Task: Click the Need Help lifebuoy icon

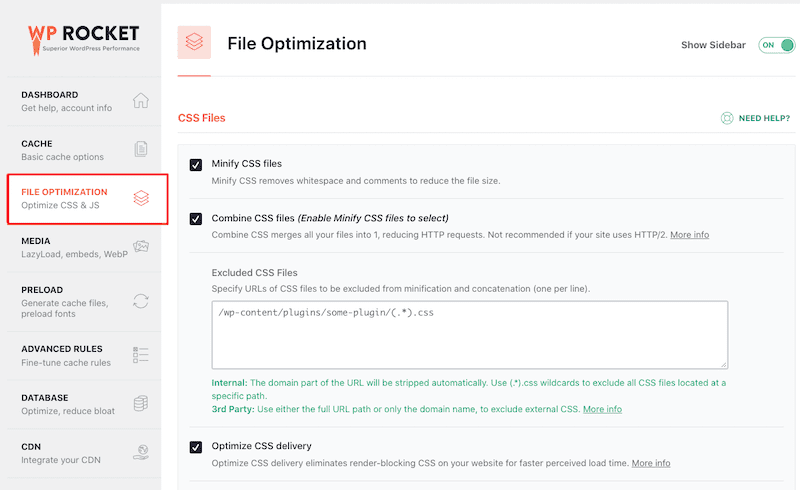Action: tap(727, 118)
